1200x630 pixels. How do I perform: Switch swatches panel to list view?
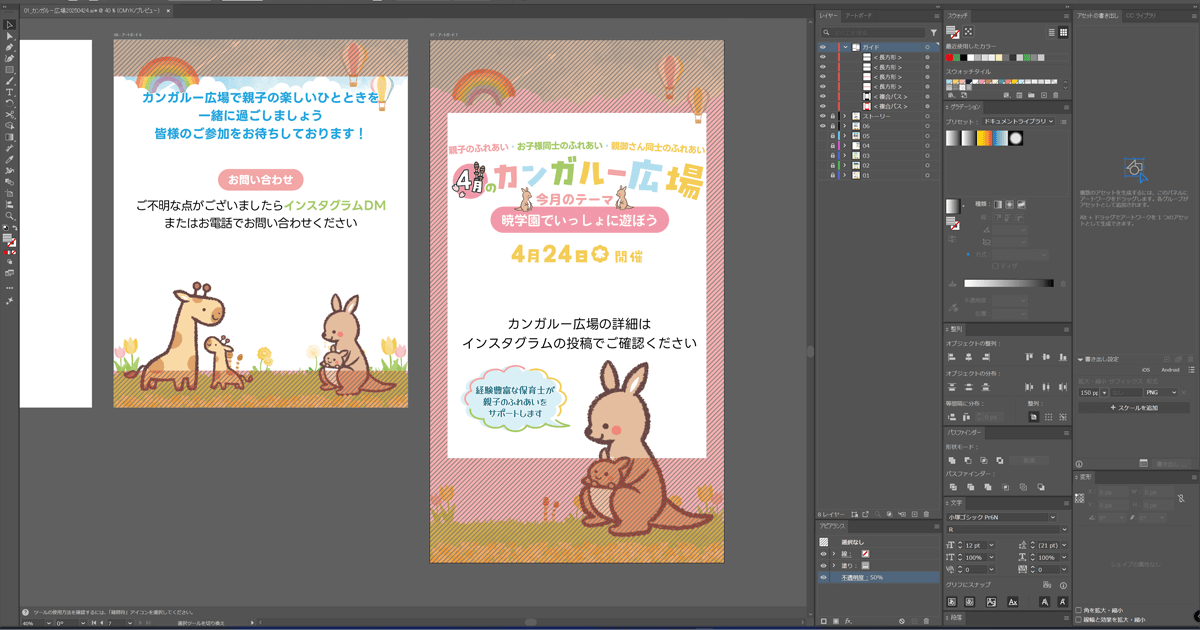click(x=1052, y=32)
